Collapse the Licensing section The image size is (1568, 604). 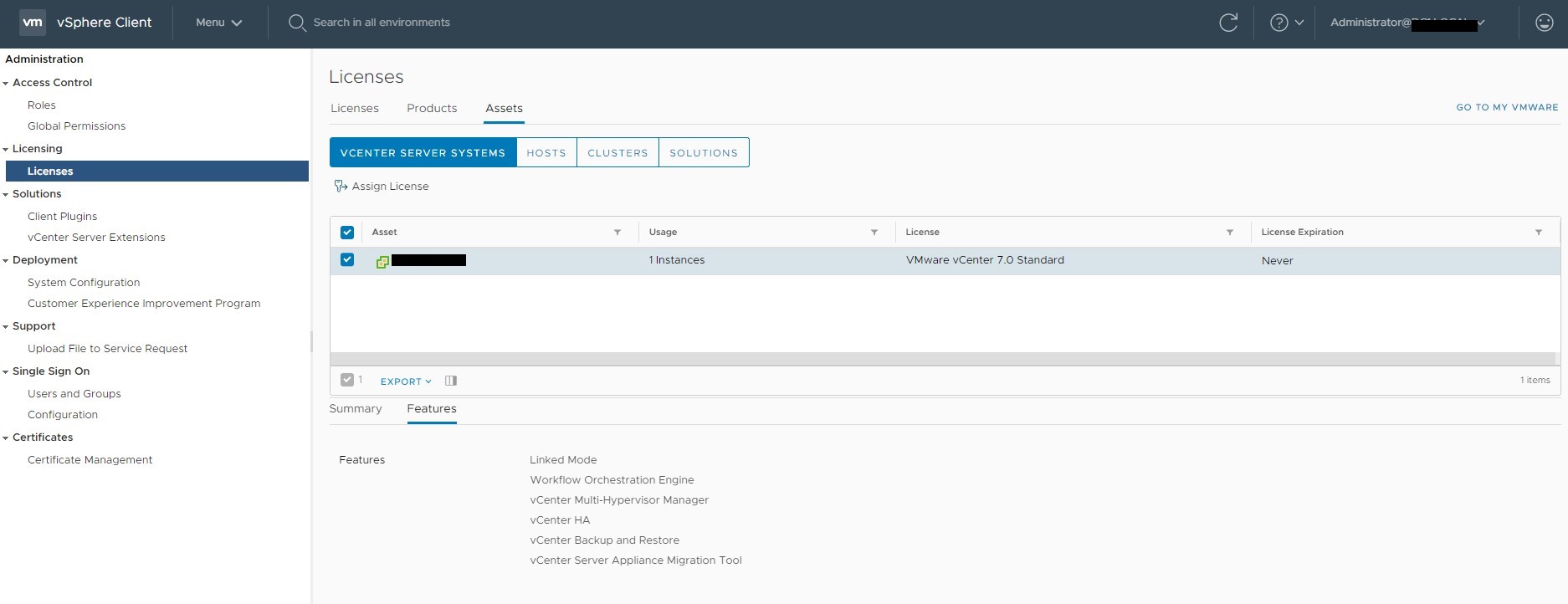(6, 150)
